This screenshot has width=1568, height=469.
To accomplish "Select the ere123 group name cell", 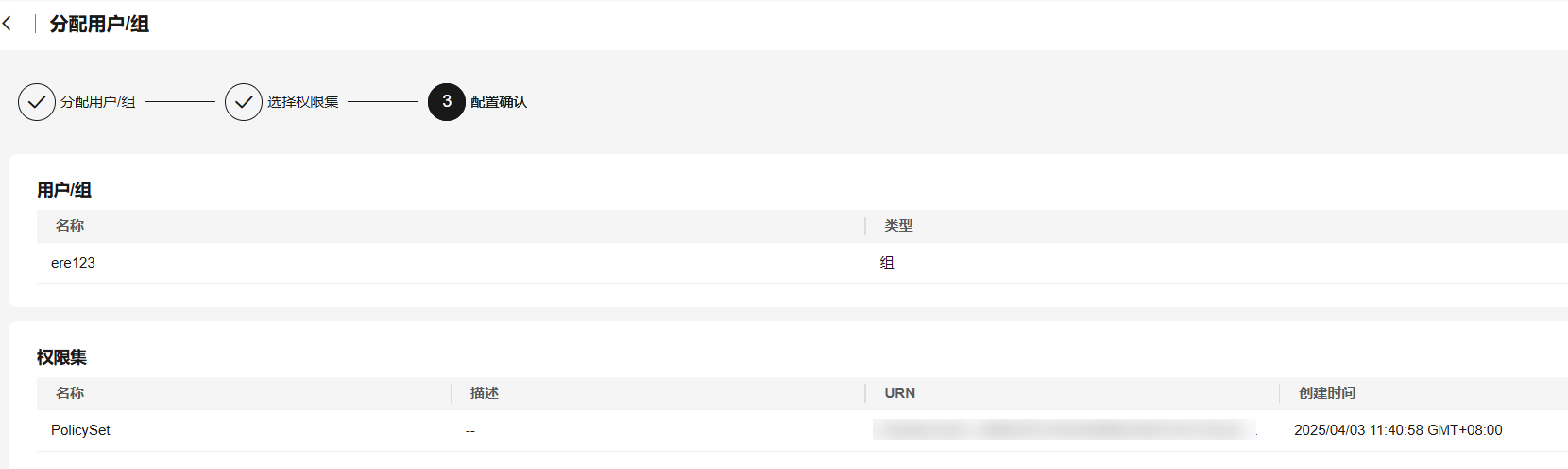I will point(73,263).
